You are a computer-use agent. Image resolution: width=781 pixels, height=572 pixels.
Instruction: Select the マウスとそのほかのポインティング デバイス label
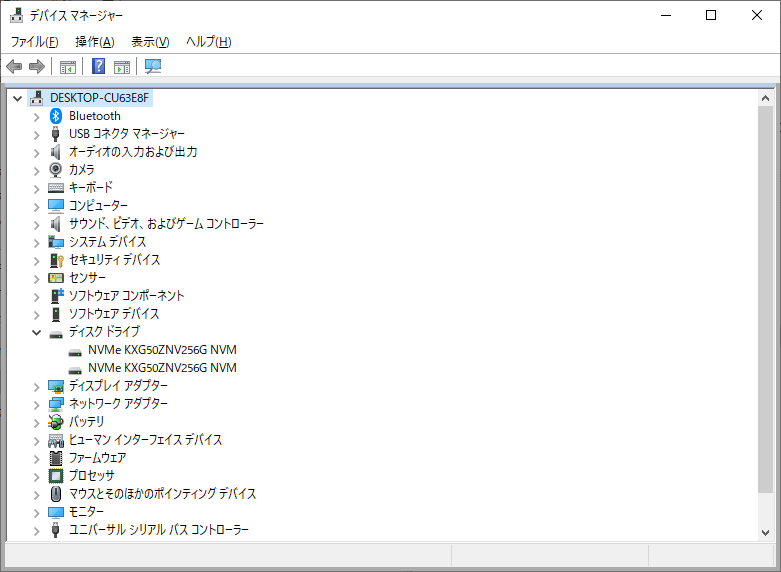pyautogui.click(x=162, y=493)
